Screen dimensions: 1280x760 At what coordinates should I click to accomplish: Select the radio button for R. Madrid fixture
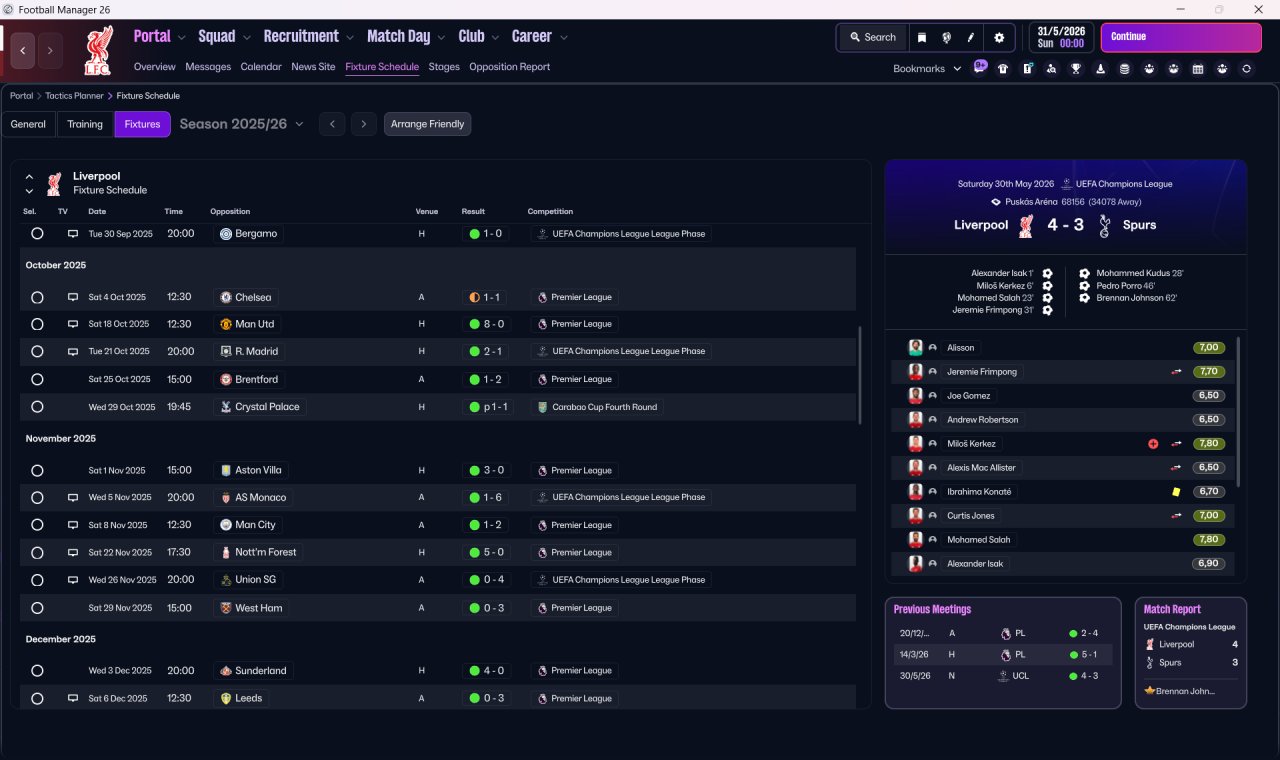pos(37,352)
